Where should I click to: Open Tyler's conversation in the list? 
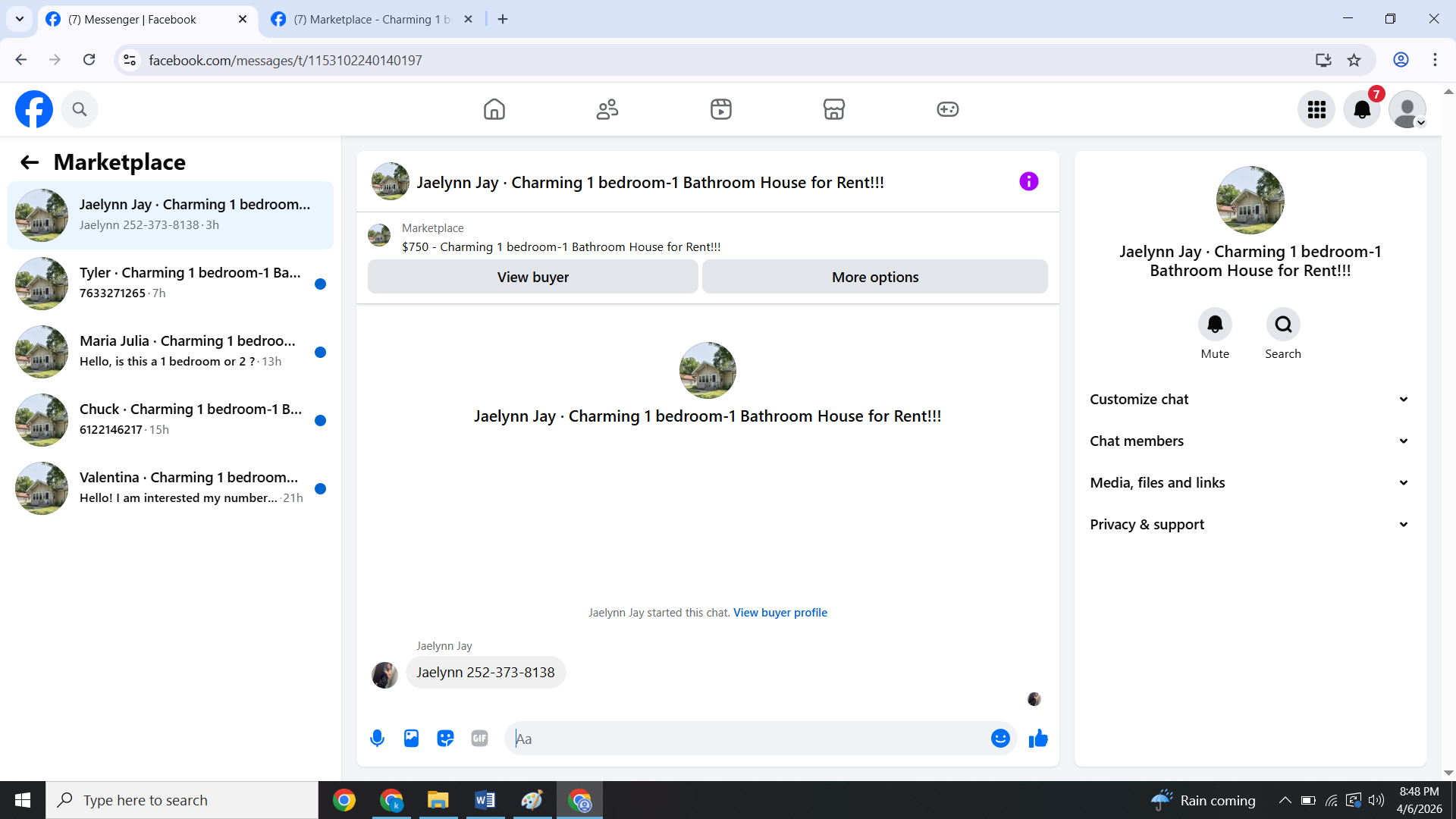pyautogui.click(x=171, y=284)
